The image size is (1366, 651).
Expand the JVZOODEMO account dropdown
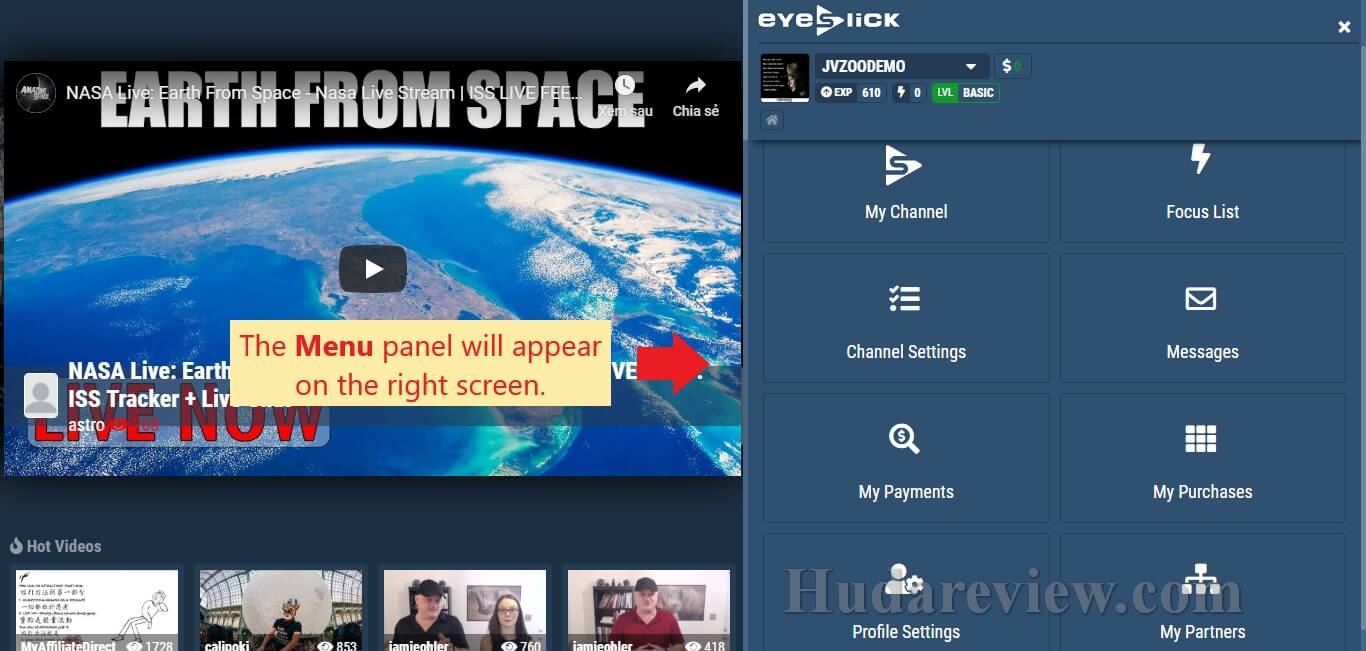click(902, 66)
